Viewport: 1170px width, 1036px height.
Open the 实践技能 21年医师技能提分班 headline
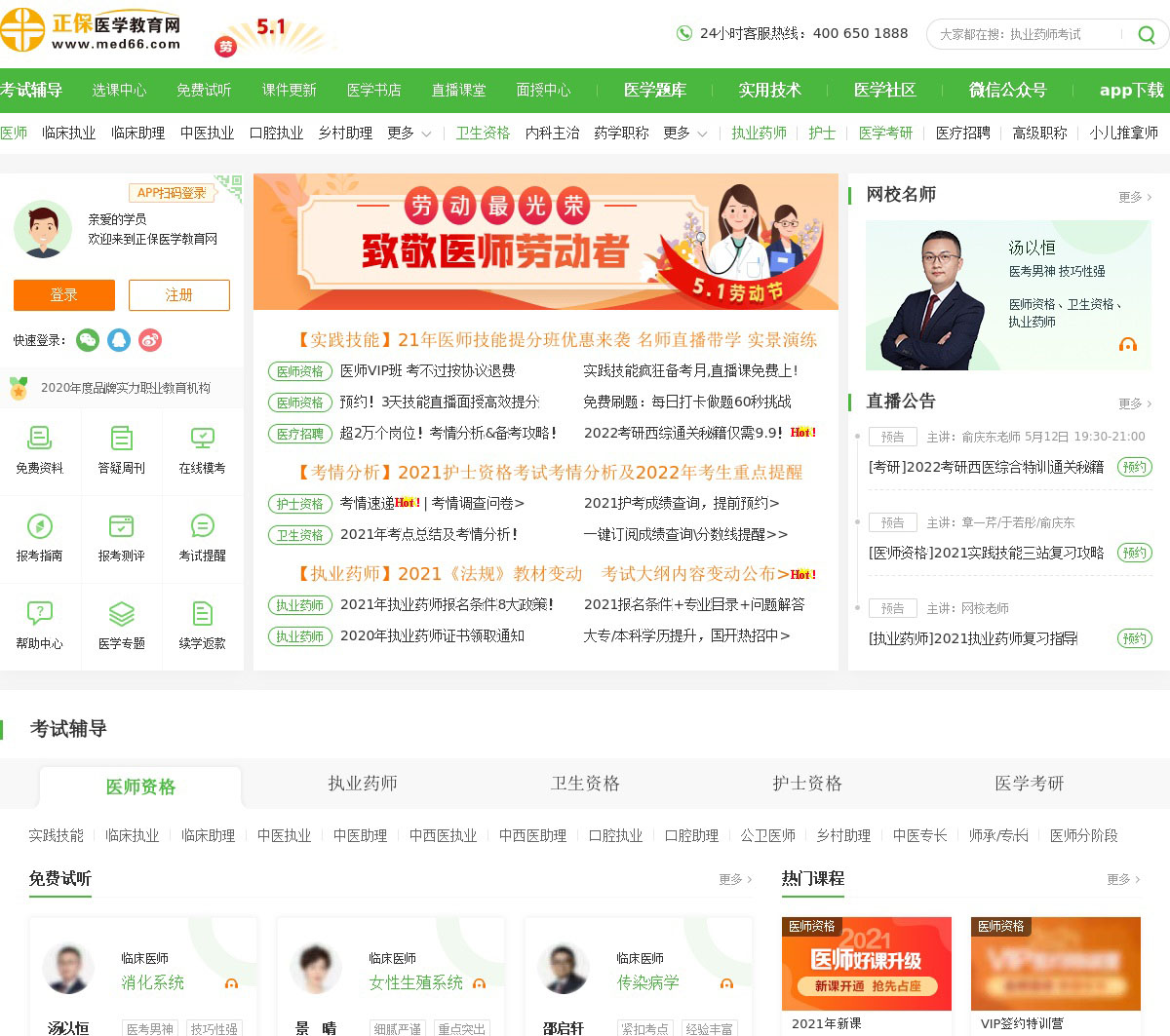555,340
